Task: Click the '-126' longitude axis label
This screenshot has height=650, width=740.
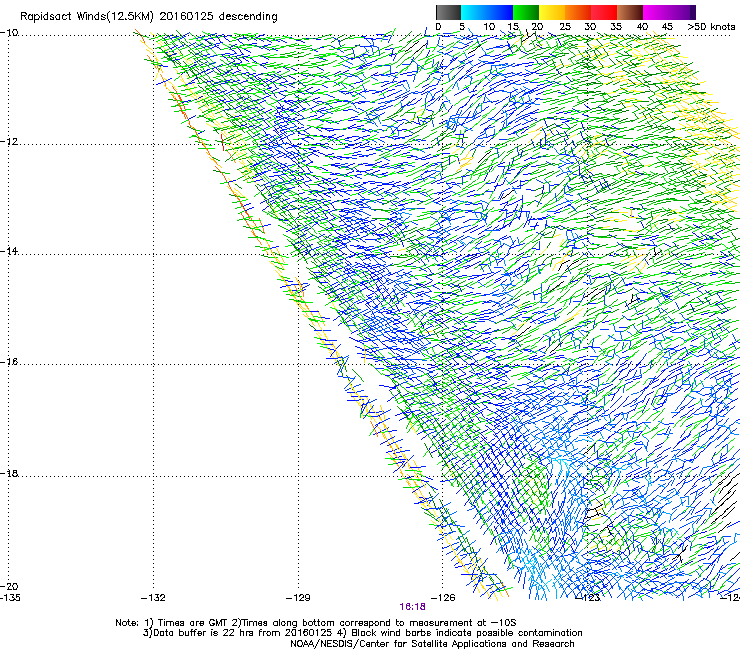Action: [443, 598]
